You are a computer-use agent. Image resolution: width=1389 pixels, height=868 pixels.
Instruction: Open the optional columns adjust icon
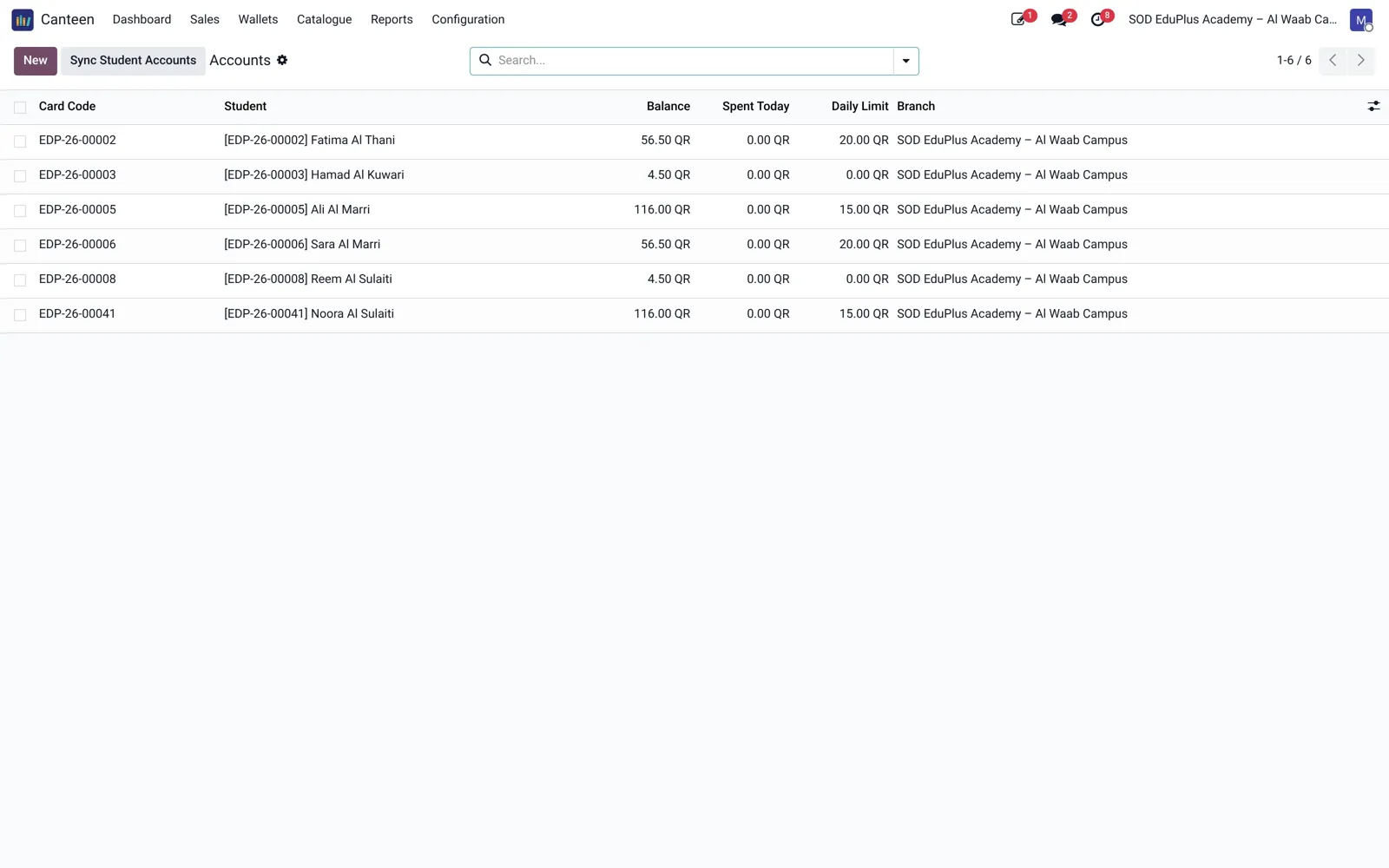tap(1373, 106)
